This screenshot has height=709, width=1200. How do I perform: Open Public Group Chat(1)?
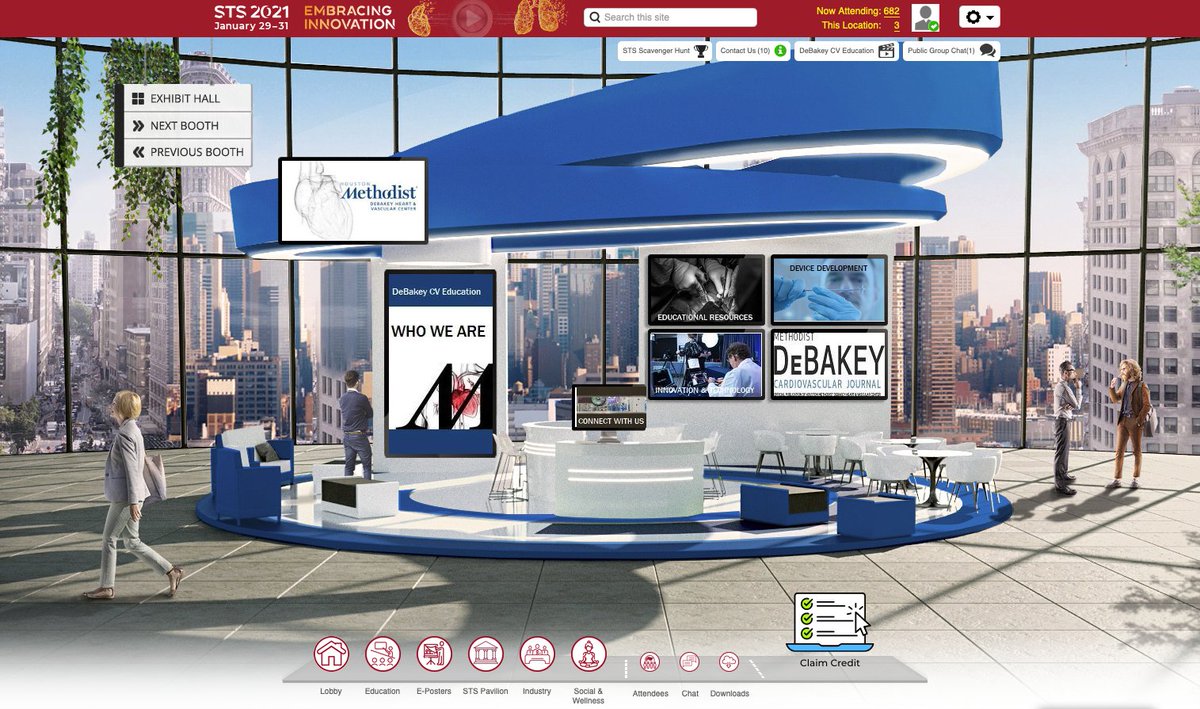pyautogui.click(x=951, y=50)
